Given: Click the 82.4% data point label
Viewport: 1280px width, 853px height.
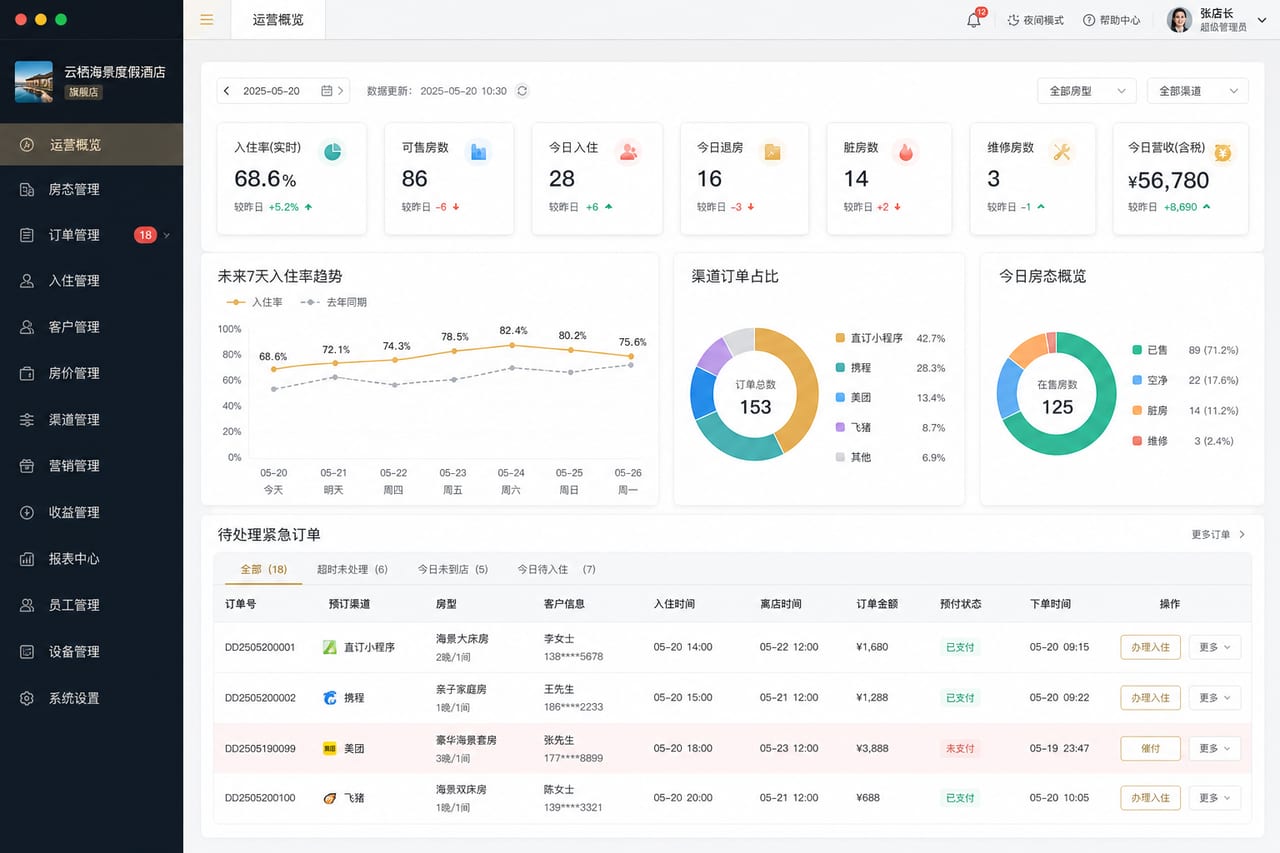Looking at the screenshot, I should click(x=513, y=330).
